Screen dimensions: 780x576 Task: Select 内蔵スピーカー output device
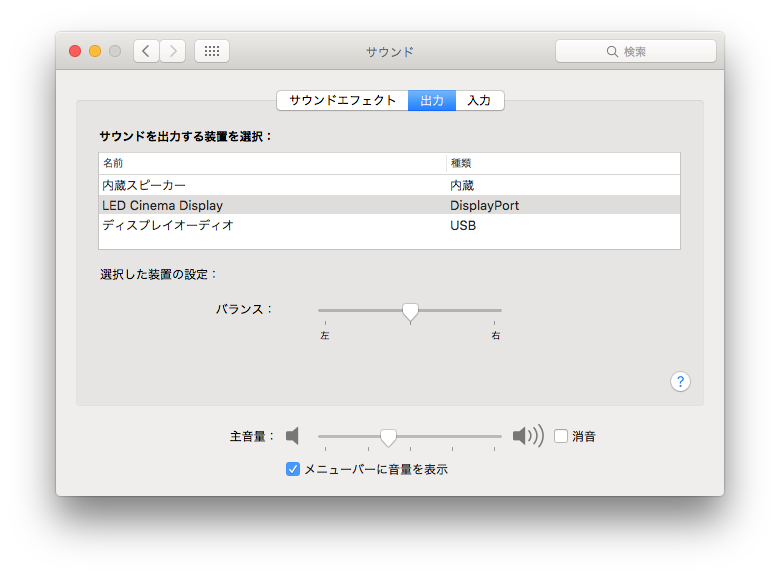(390, 185)
